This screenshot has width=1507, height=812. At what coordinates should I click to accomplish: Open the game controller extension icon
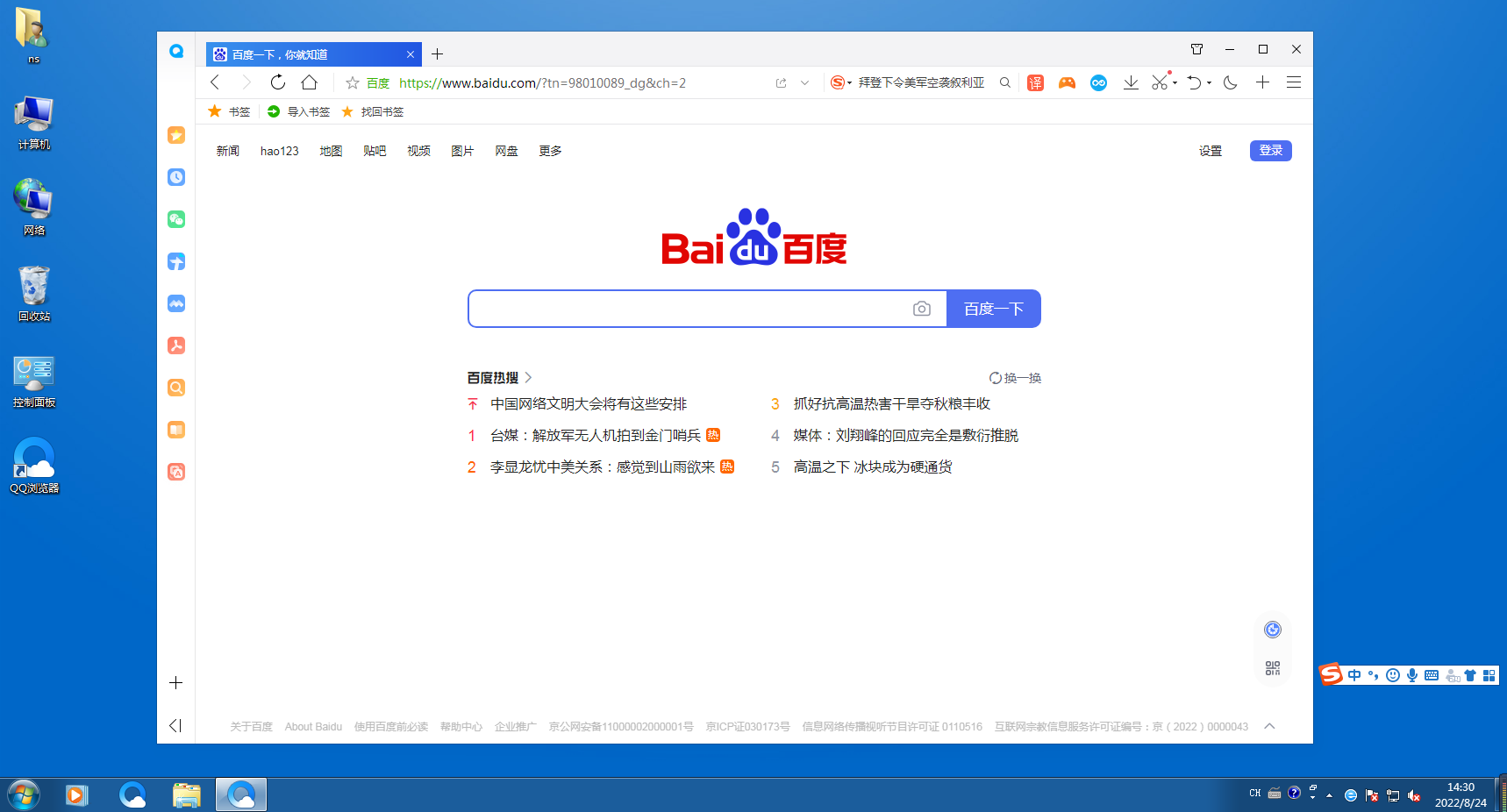(x=1067, y=82)
